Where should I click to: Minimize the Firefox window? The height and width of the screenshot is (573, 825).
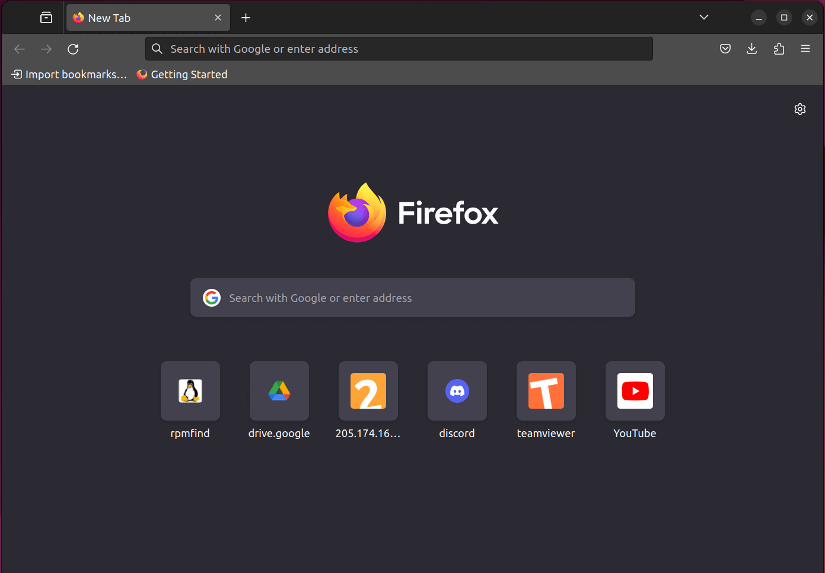point(759,18)
